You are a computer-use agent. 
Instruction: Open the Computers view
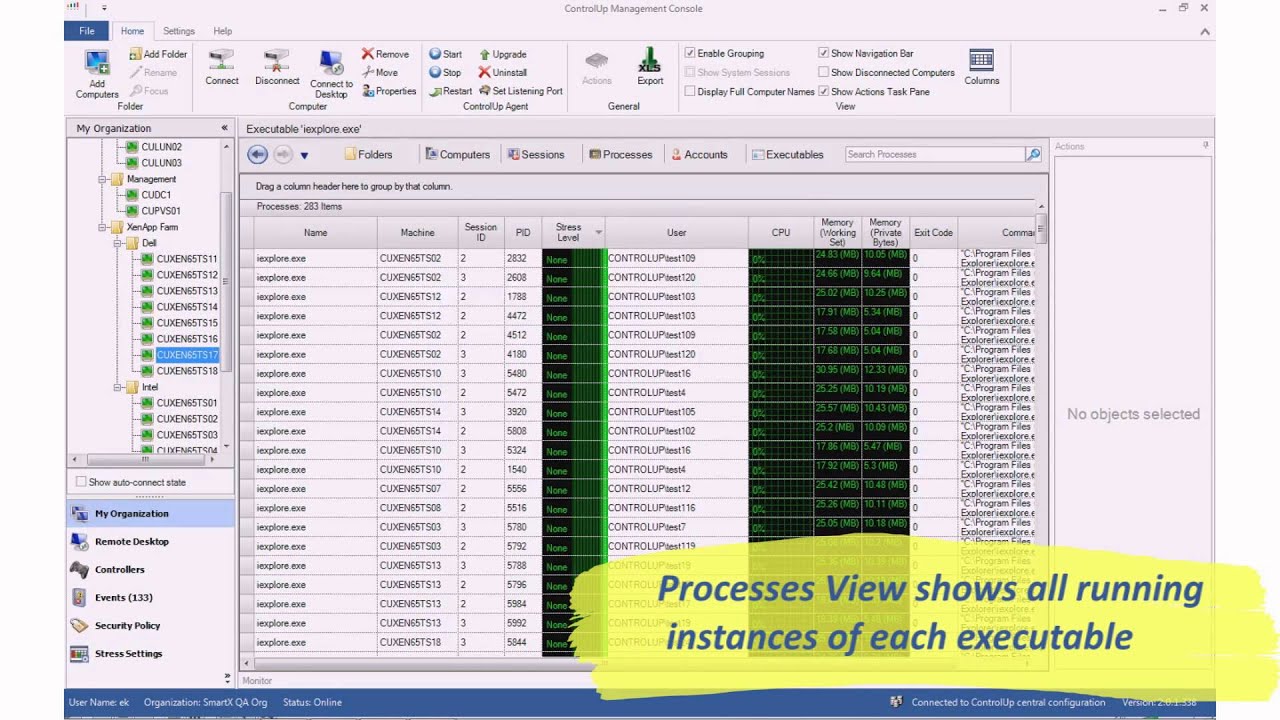pyautogui.click(x=457, y=154)
